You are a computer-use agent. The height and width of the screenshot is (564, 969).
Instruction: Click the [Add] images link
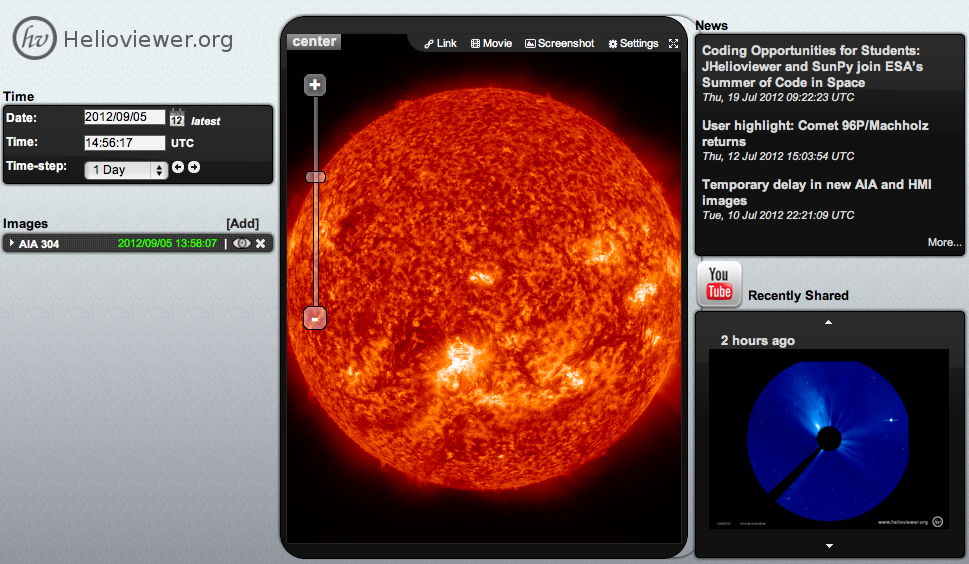242,223
